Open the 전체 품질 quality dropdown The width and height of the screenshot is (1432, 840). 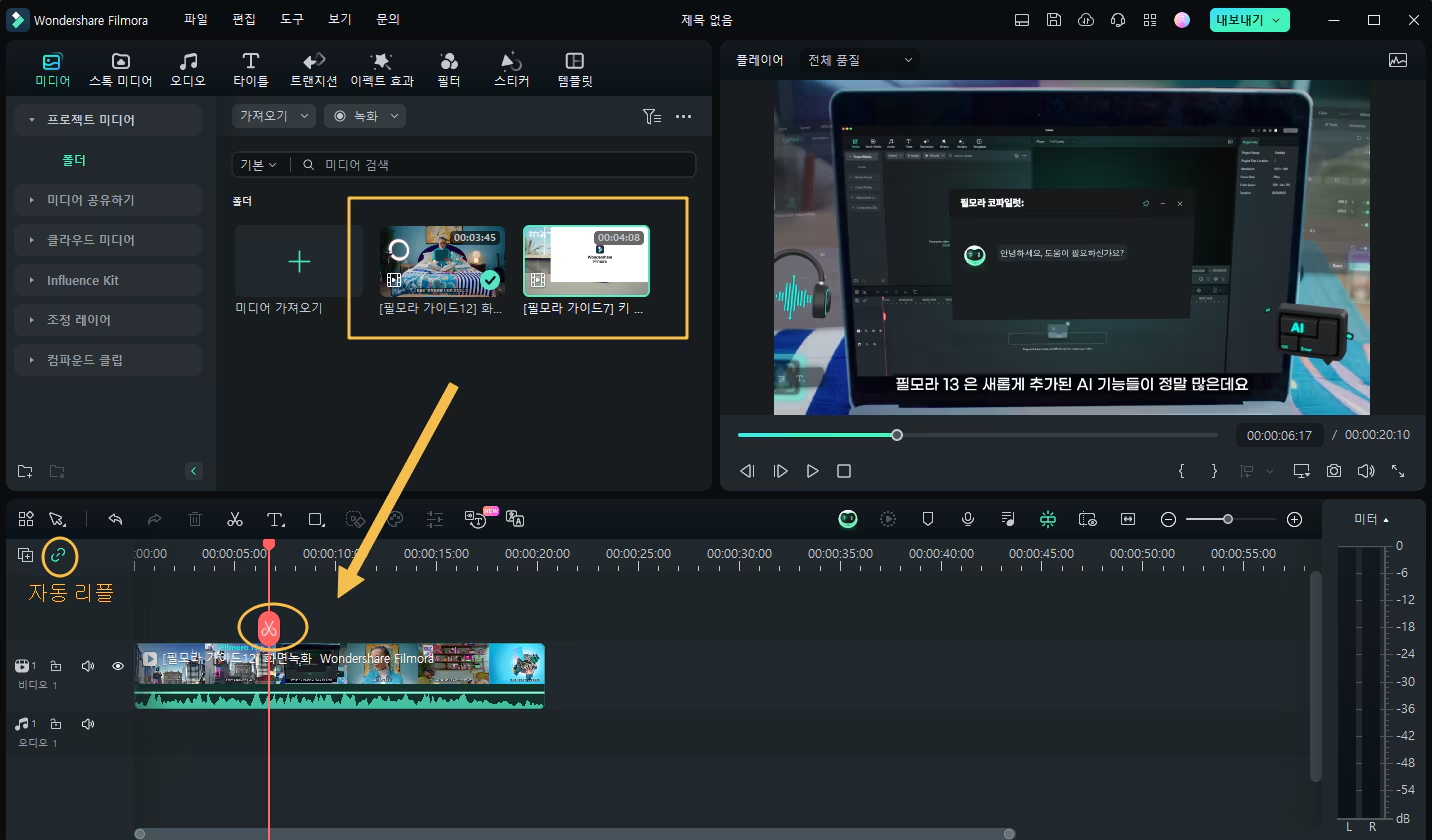(861, 60)
